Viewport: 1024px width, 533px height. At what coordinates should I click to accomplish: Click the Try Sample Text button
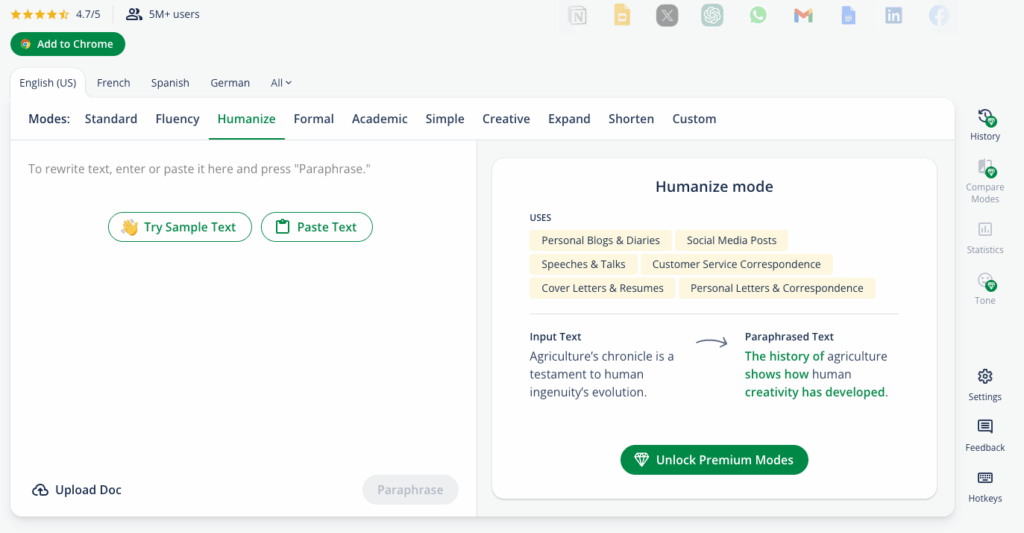point(180,227)
